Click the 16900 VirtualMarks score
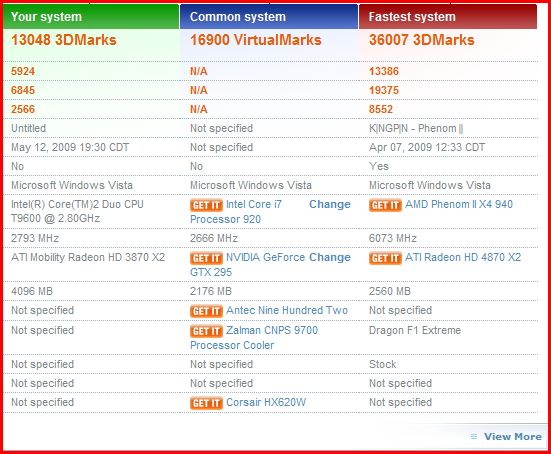Screen dimensions: 551x454 tap(255, 40)
